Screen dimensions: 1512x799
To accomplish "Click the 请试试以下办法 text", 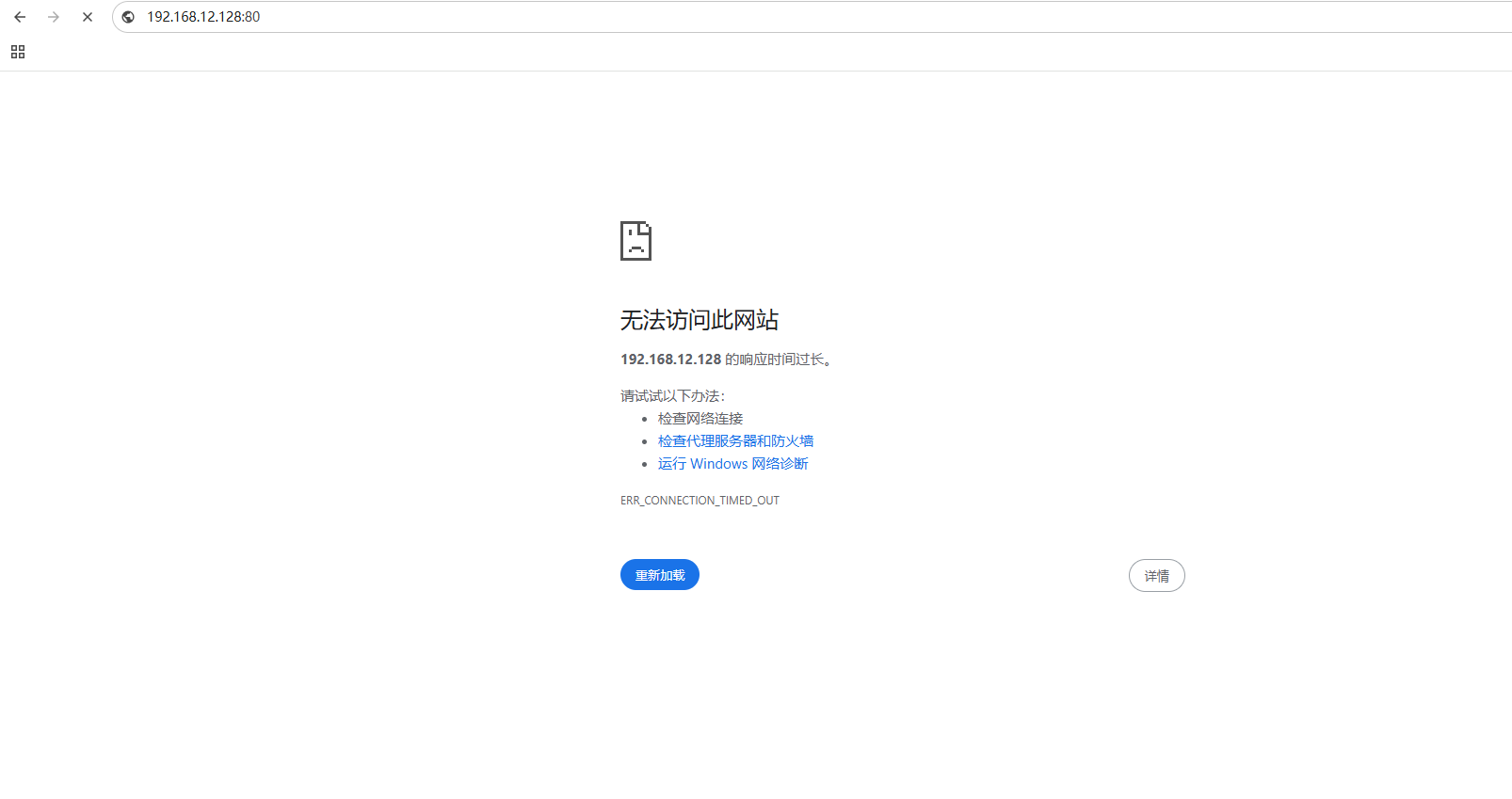I will pyautogui.click(x=672, y=396).
